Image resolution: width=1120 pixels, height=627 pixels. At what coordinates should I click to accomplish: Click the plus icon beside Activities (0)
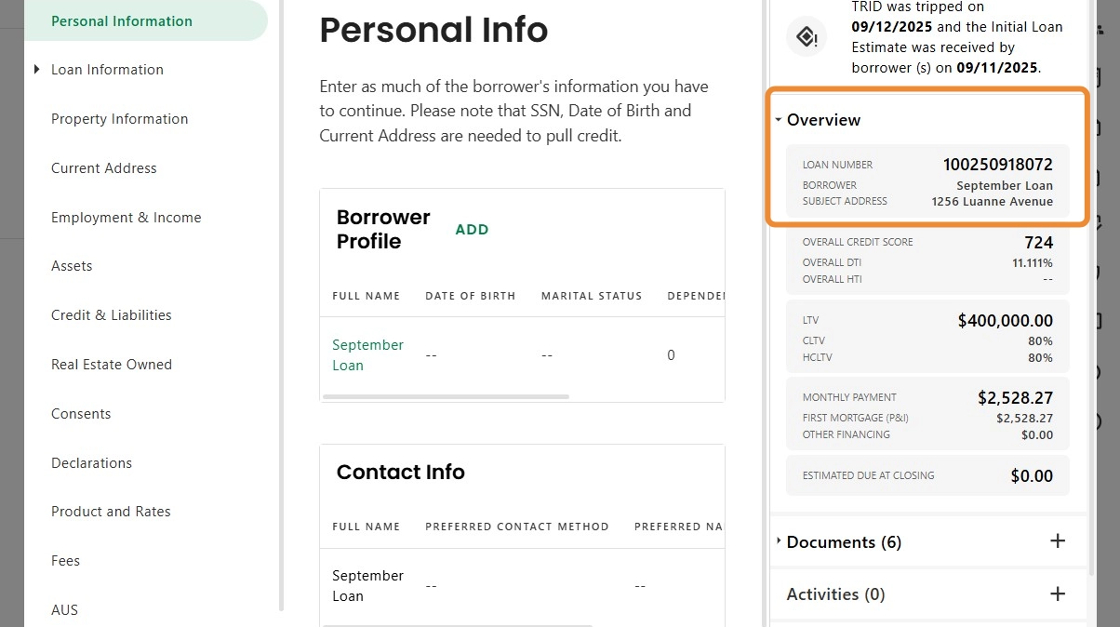1057,594
